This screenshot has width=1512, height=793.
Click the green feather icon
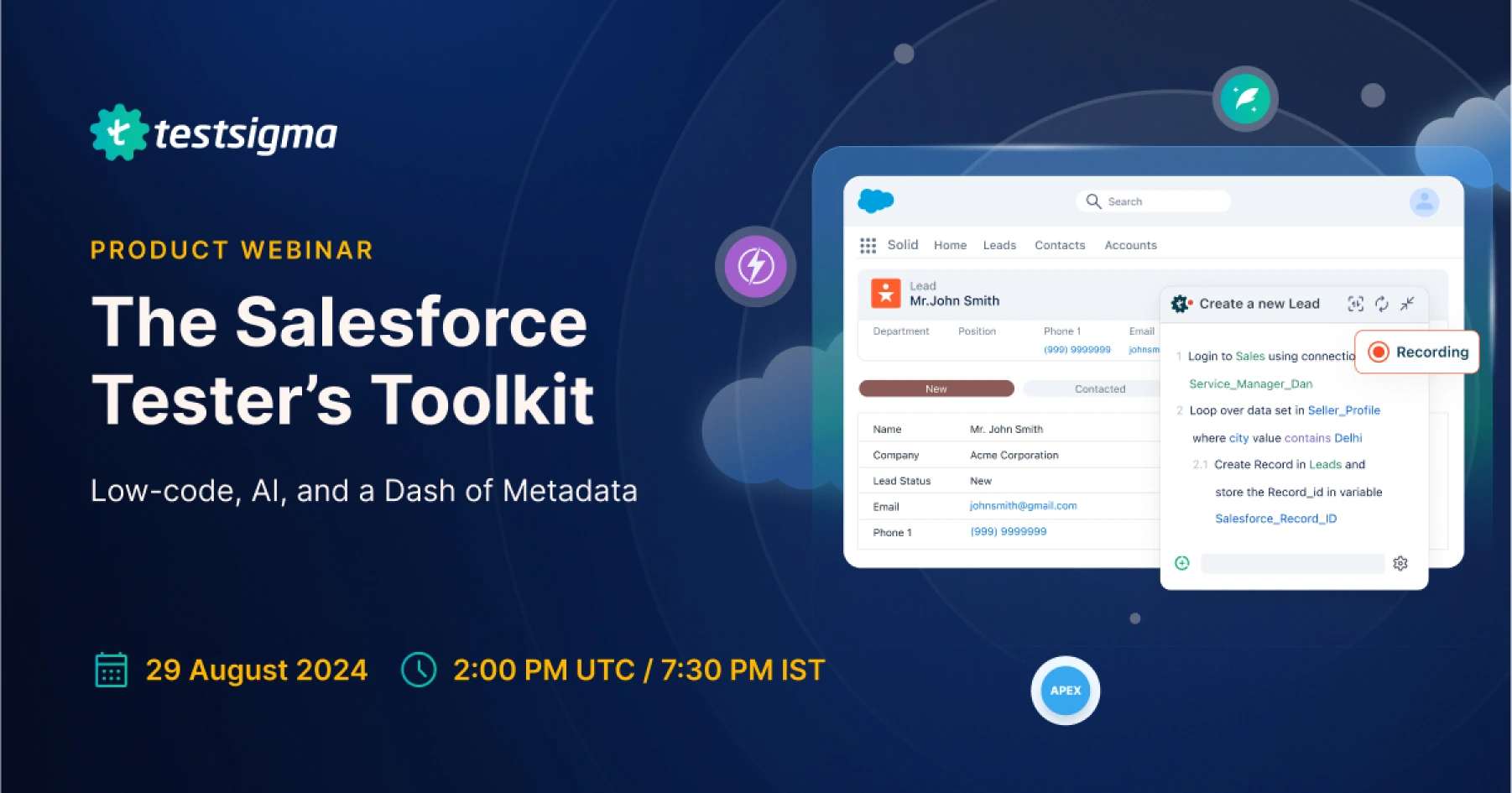(1245, 98)
